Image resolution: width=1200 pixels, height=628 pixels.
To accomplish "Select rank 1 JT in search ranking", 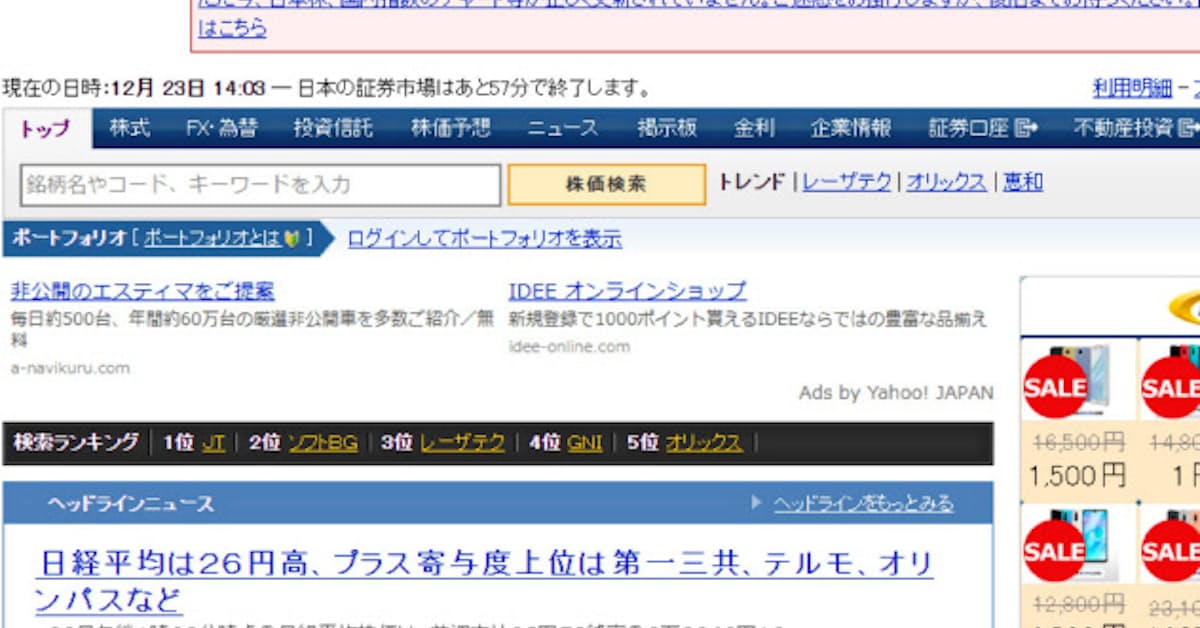I will point(213,443).
